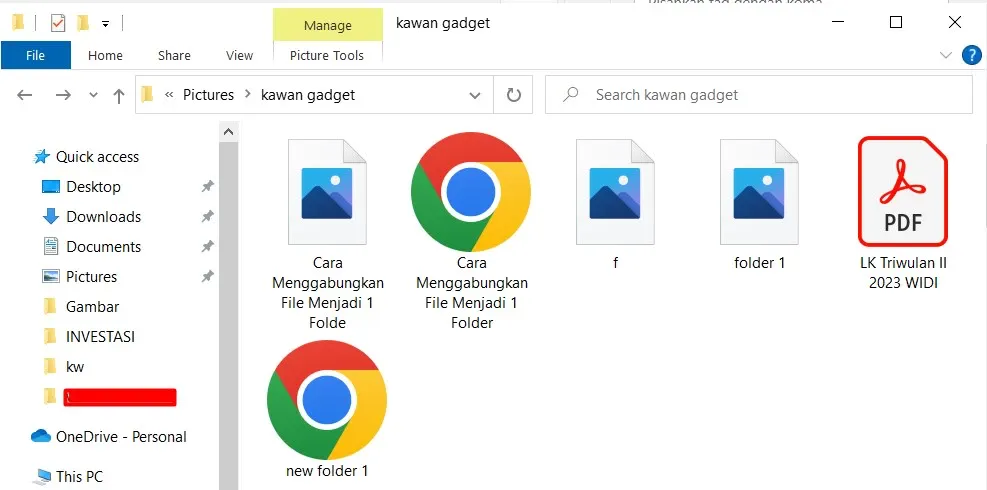Unpin Desktop via its pin icon

[x=207, y=186]
